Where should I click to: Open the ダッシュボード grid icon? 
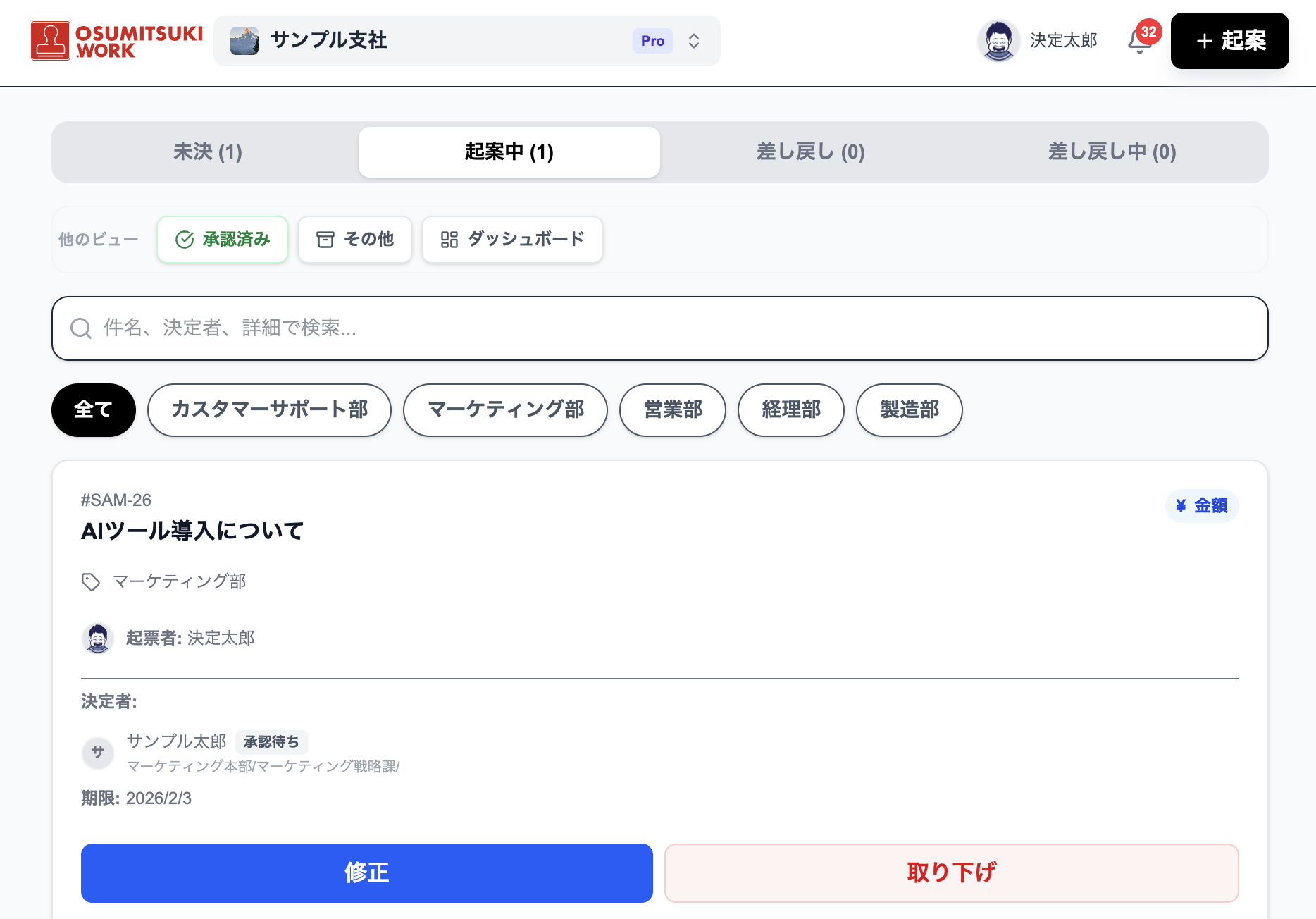449,240
